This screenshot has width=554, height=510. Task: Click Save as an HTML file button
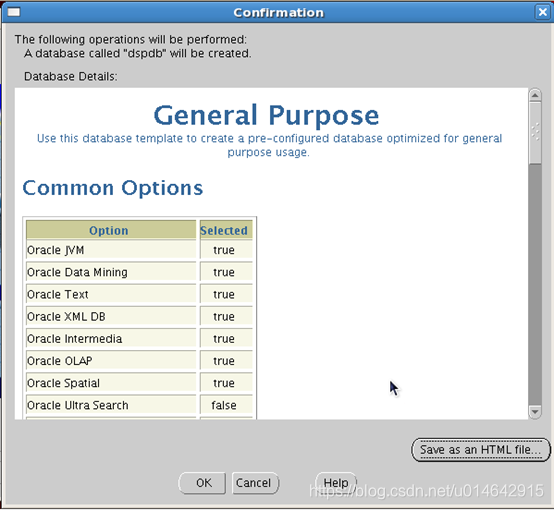pos(481,450)
